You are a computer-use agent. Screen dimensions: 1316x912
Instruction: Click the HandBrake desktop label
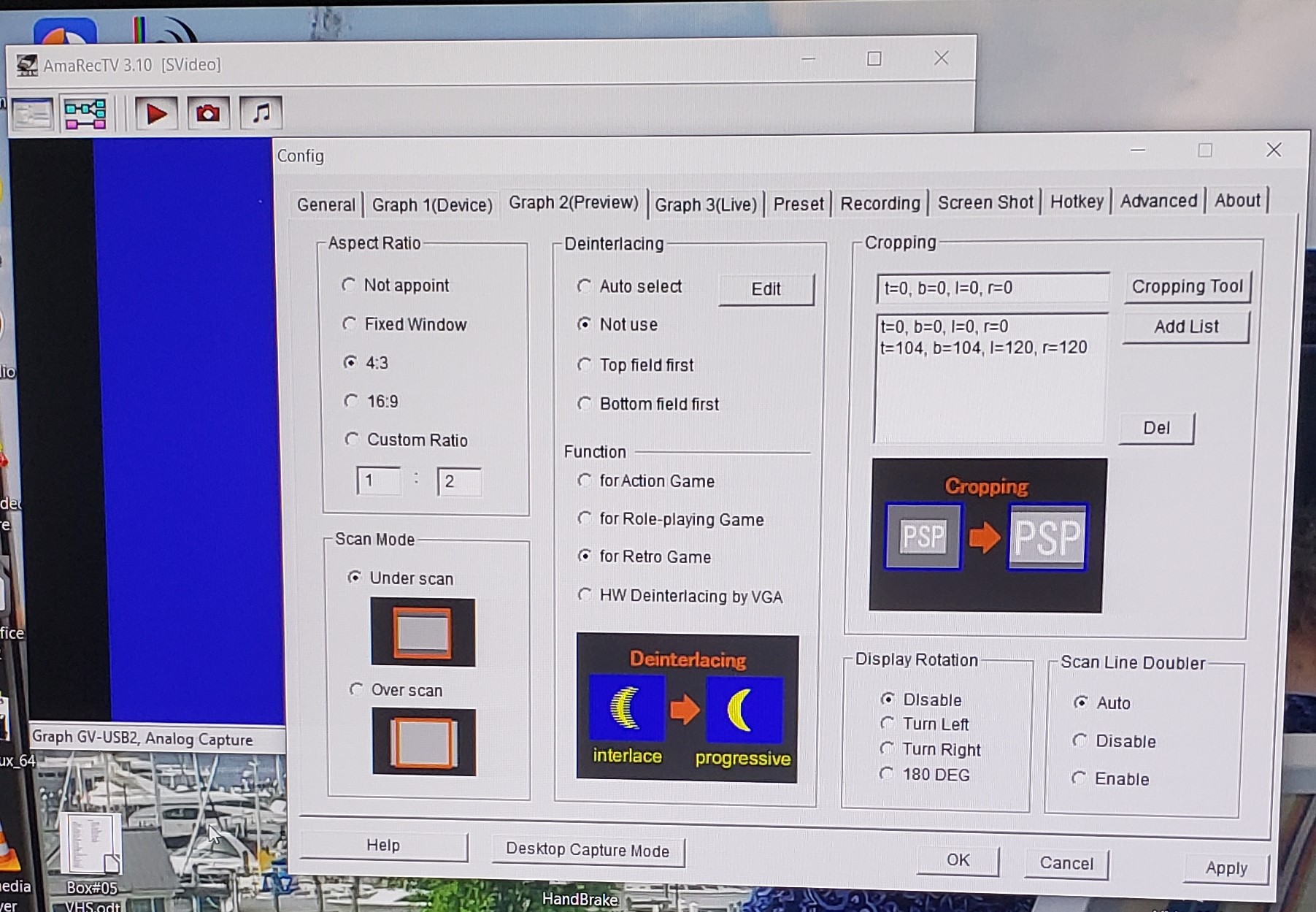(580, 899)
